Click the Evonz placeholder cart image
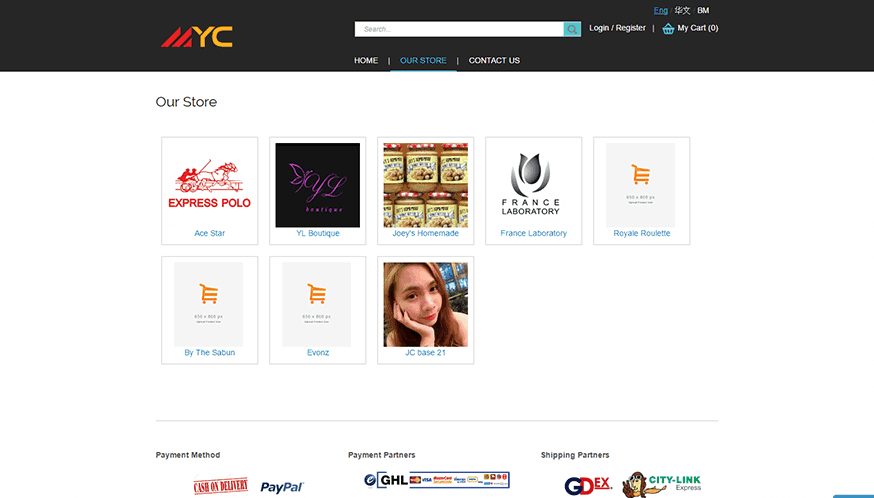The height and width of the screenshot is (498, 874). click(317, 304)
